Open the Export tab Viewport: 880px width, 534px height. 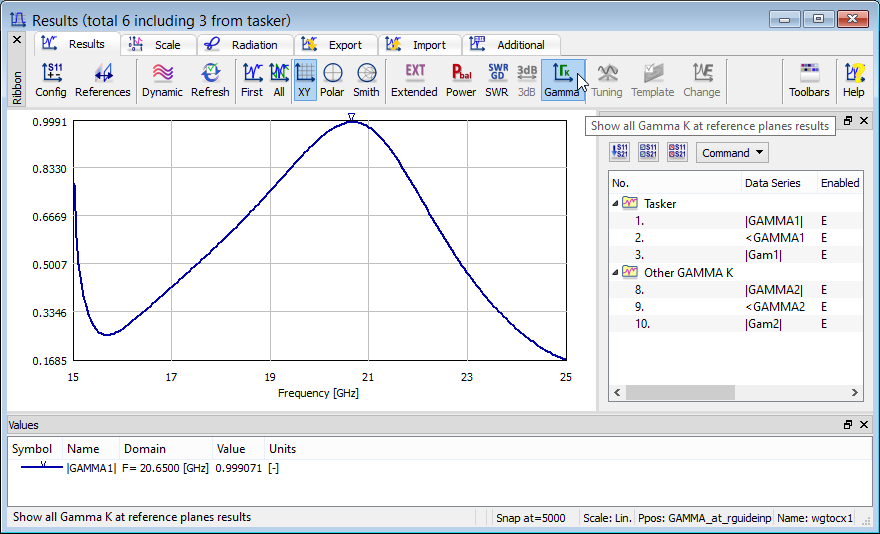(335, 45)
